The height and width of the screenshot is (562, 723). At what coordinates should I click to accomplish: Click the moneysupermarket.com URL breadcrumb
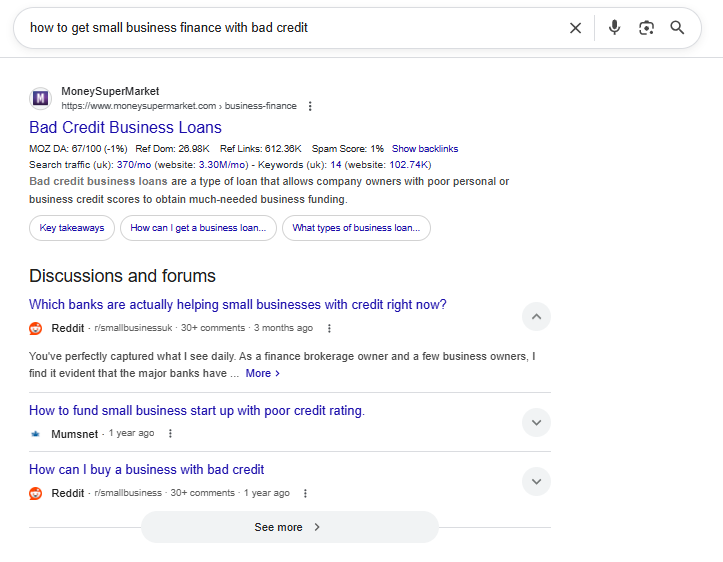(179, 106)
